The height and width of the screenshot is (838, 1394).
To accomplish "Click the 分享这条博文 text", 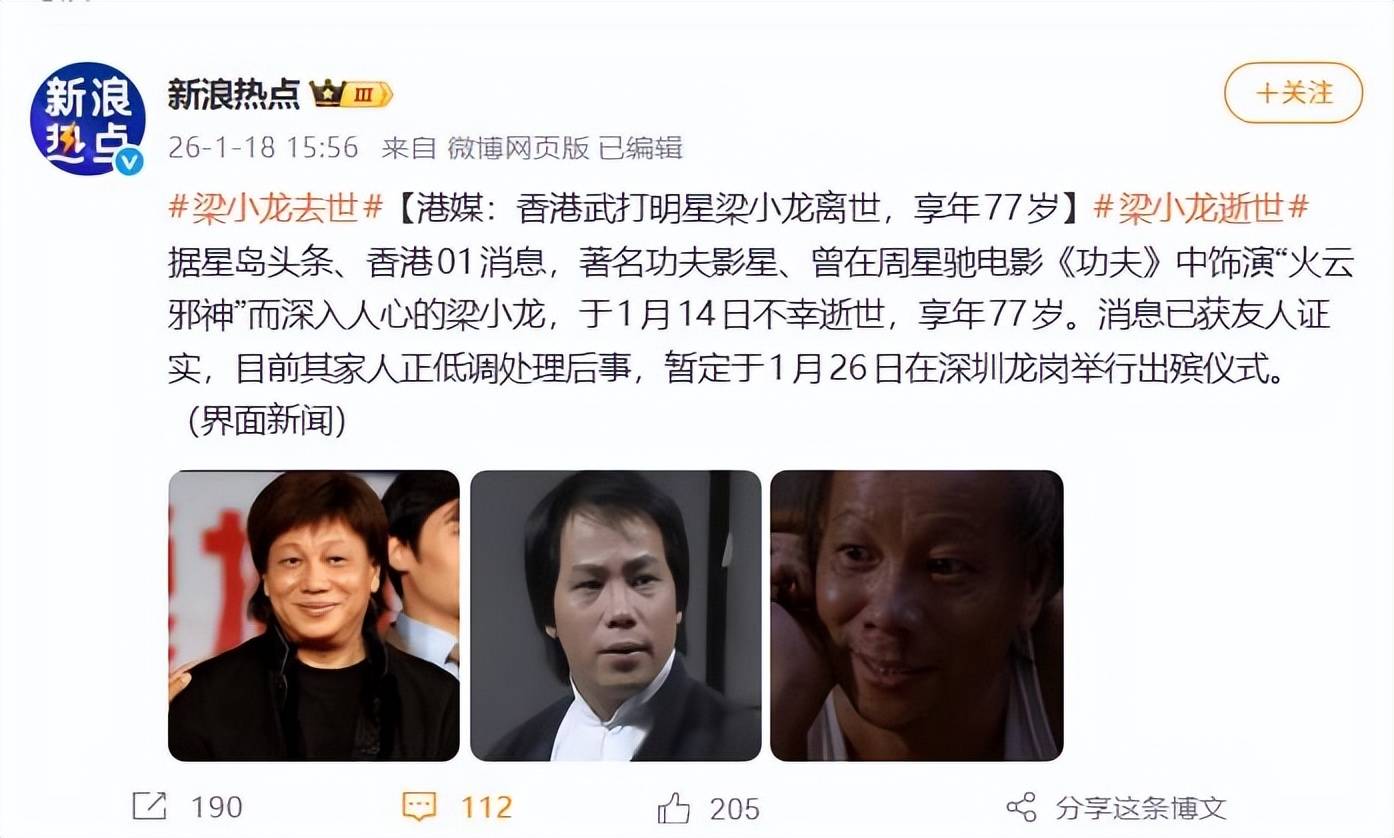I will click(1140, 807).
